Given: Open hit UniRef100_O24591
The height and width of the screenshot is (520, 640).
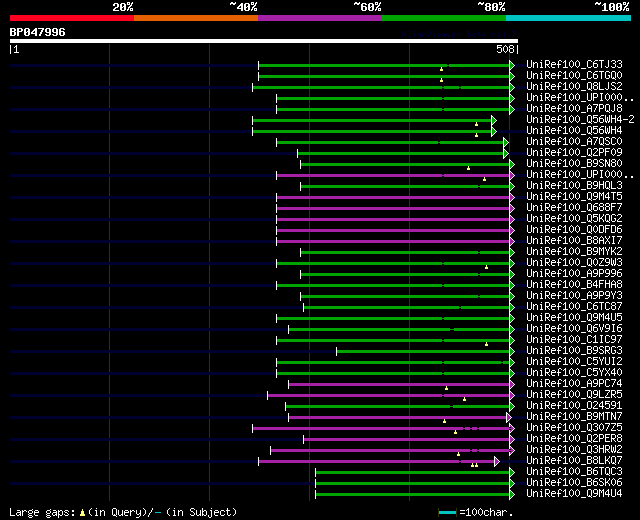Looking at the screenshot, I should tap(574, 406).
